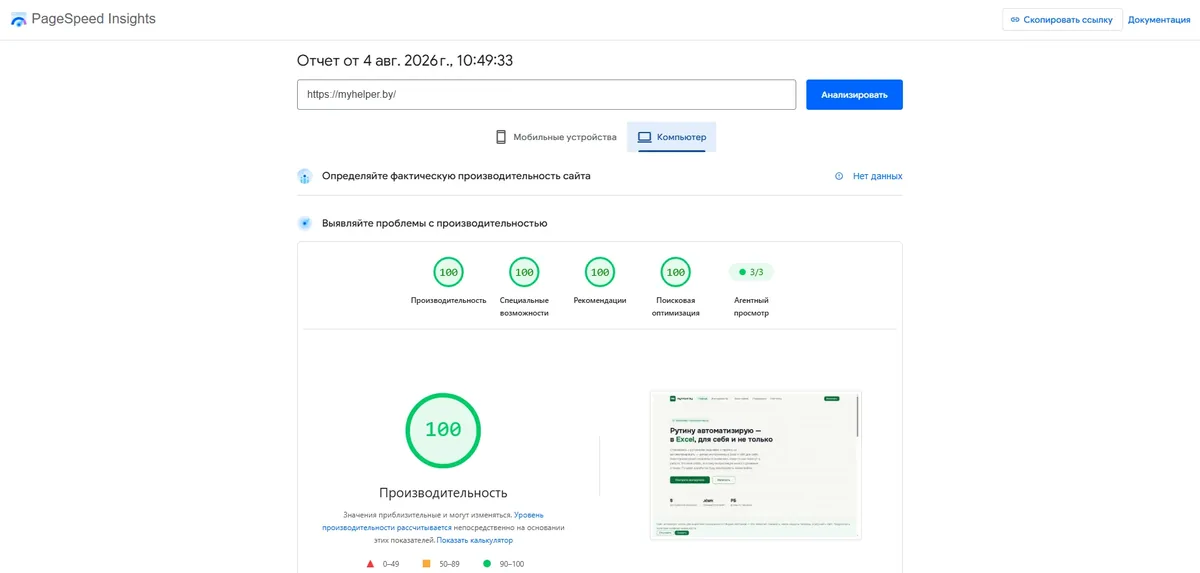1200x573 pixels.
Task: Start analysis with the Анализировать button
Action: click(x=855, y=95)
